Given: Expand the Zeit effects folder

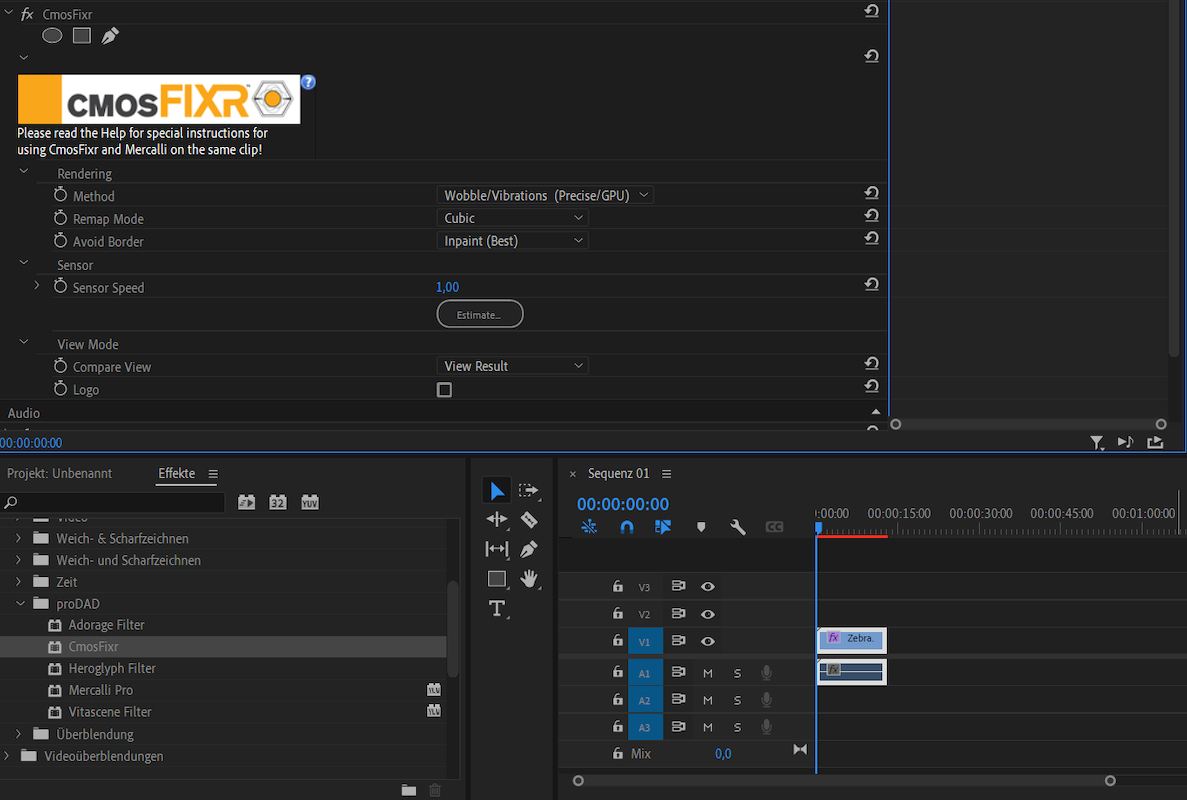Looking at the screenshot, I should 18,582.
